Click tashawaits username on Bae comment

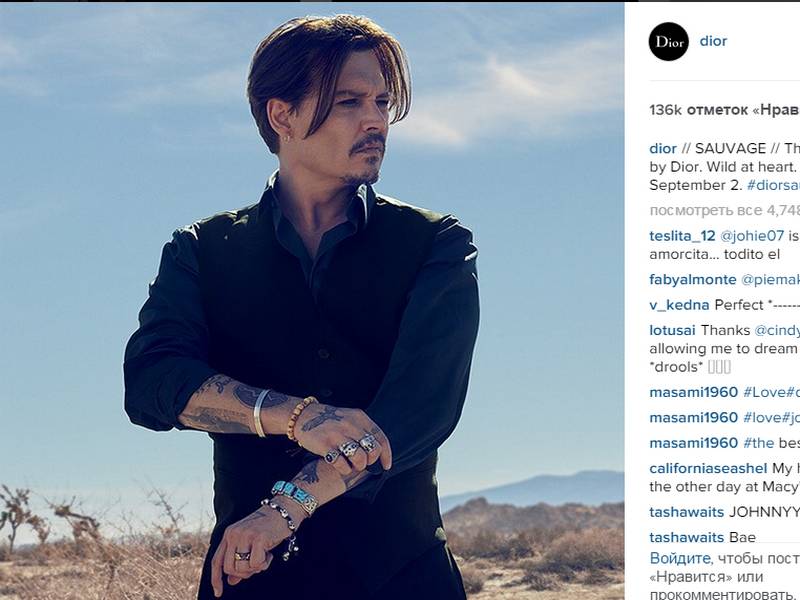tap(687, 537)
